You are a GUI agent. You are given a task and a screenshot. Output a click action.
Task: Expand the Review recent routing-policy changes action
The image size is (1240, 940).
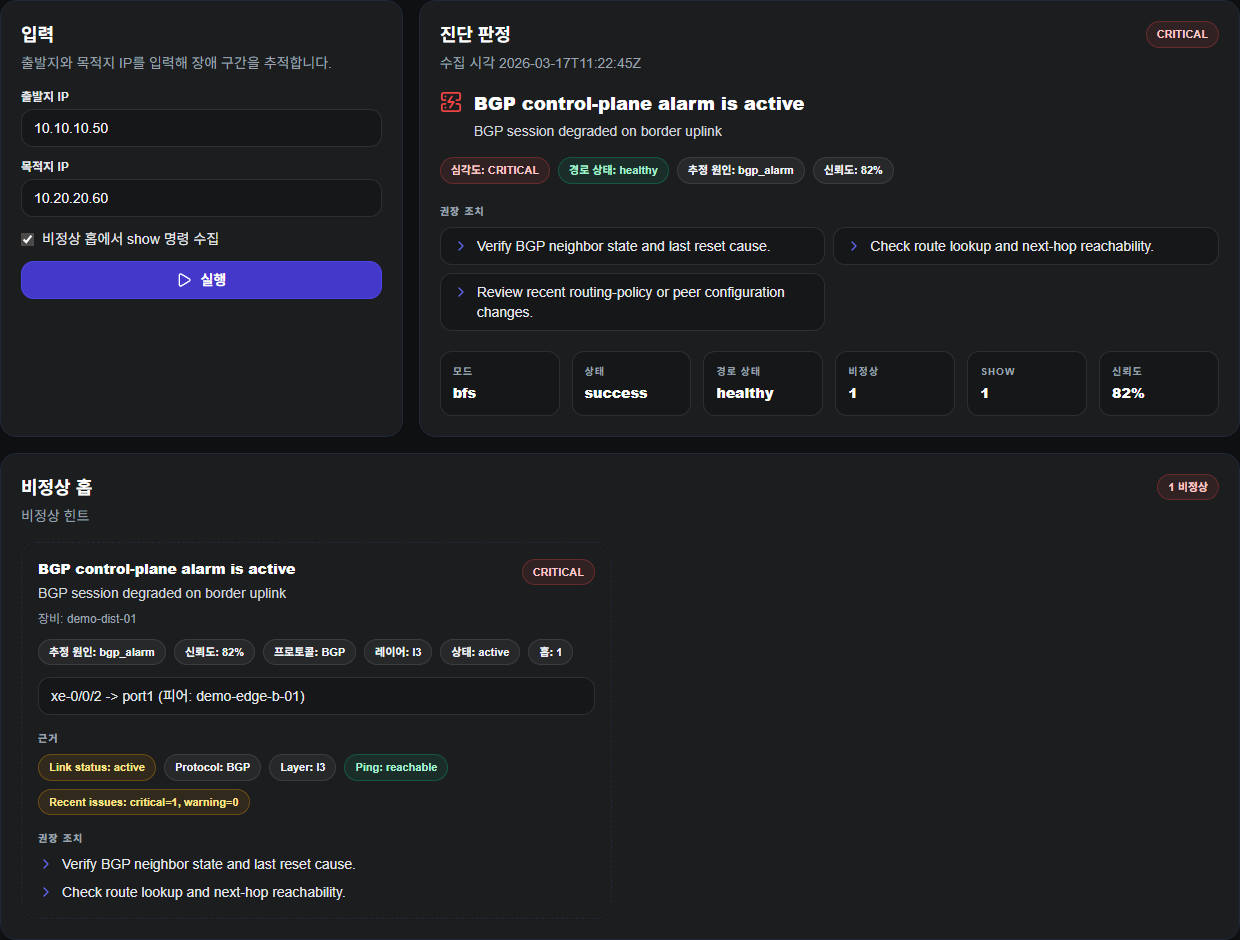632,302
